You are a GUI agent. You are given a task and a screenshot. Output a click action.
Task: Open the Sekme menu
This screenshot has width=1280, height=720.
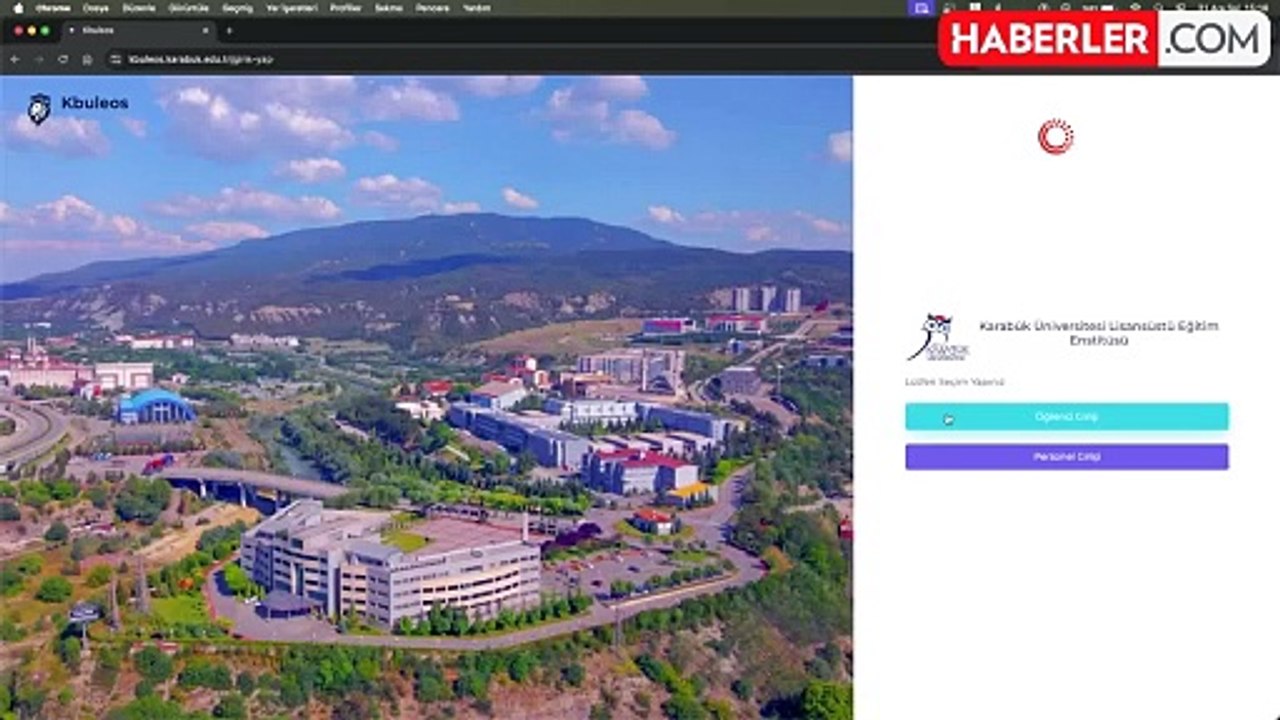[388, 8]
